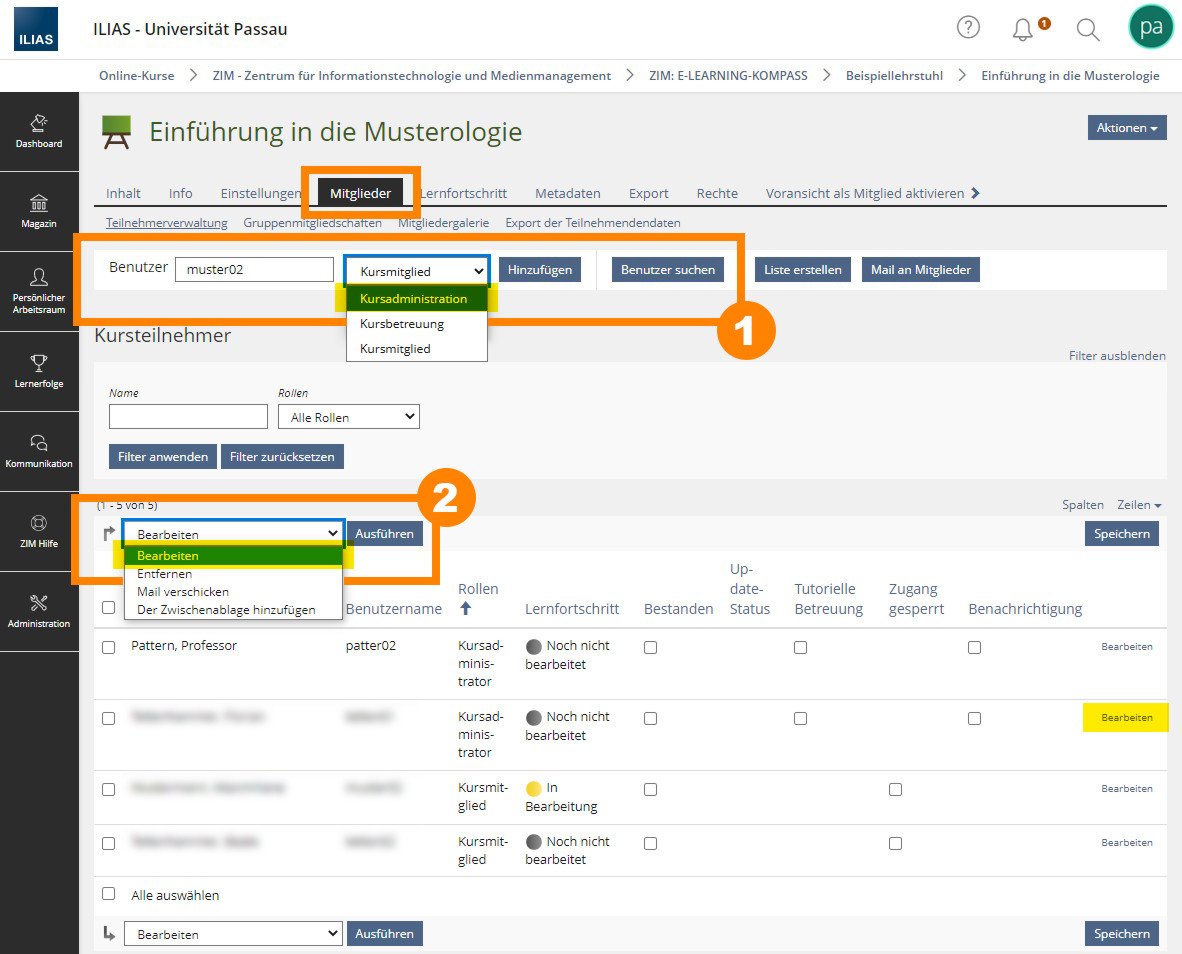Switch to the Lernfortschritt tab

(x=463, y=193)
